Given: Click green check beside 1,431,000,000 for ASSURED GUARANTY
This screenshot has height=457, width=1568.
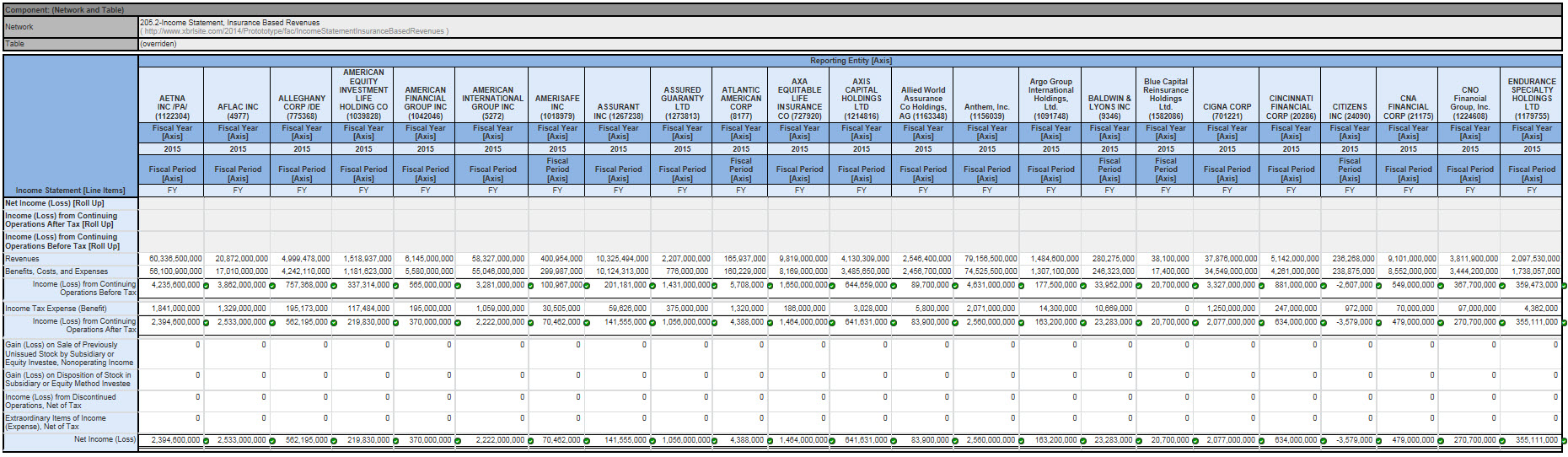Looking at the screenshot, I should (715, 286).
